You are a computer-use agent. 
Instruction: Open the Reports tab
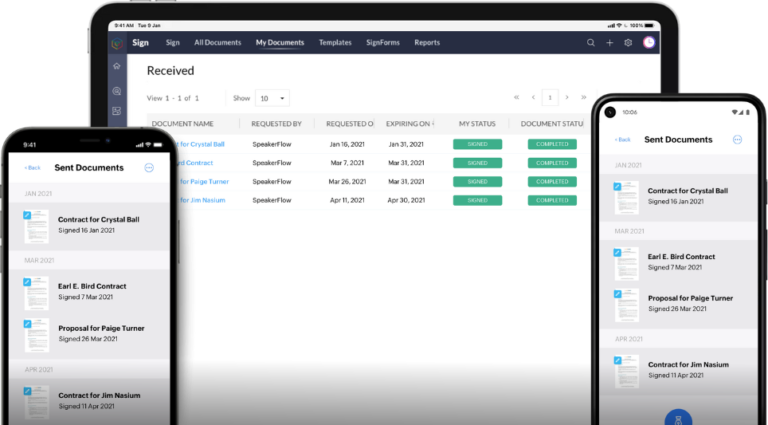coord(427,43)
